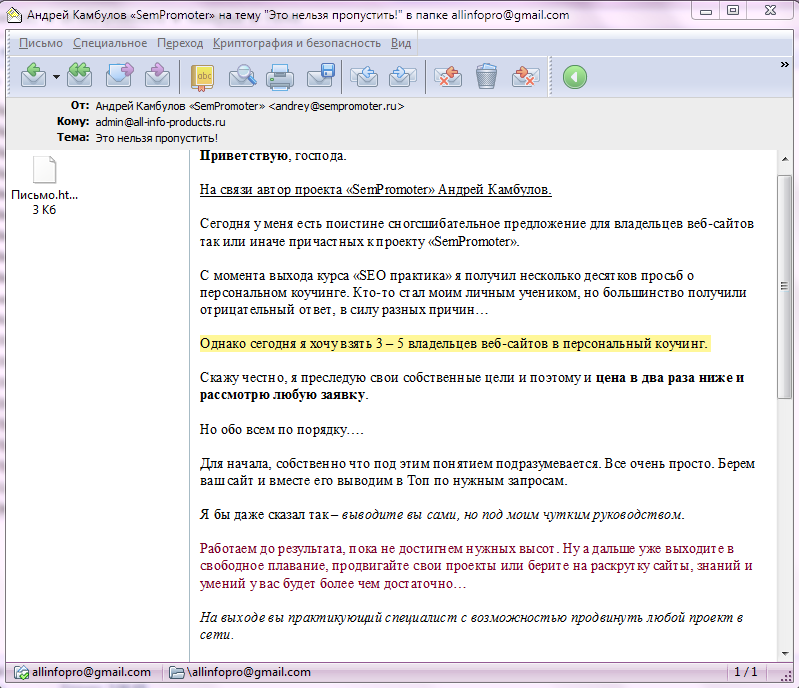Screen dimensions: 799x688
Task: Click subject text Это нельзя пропустить!
Action: (x=156, y=138)
